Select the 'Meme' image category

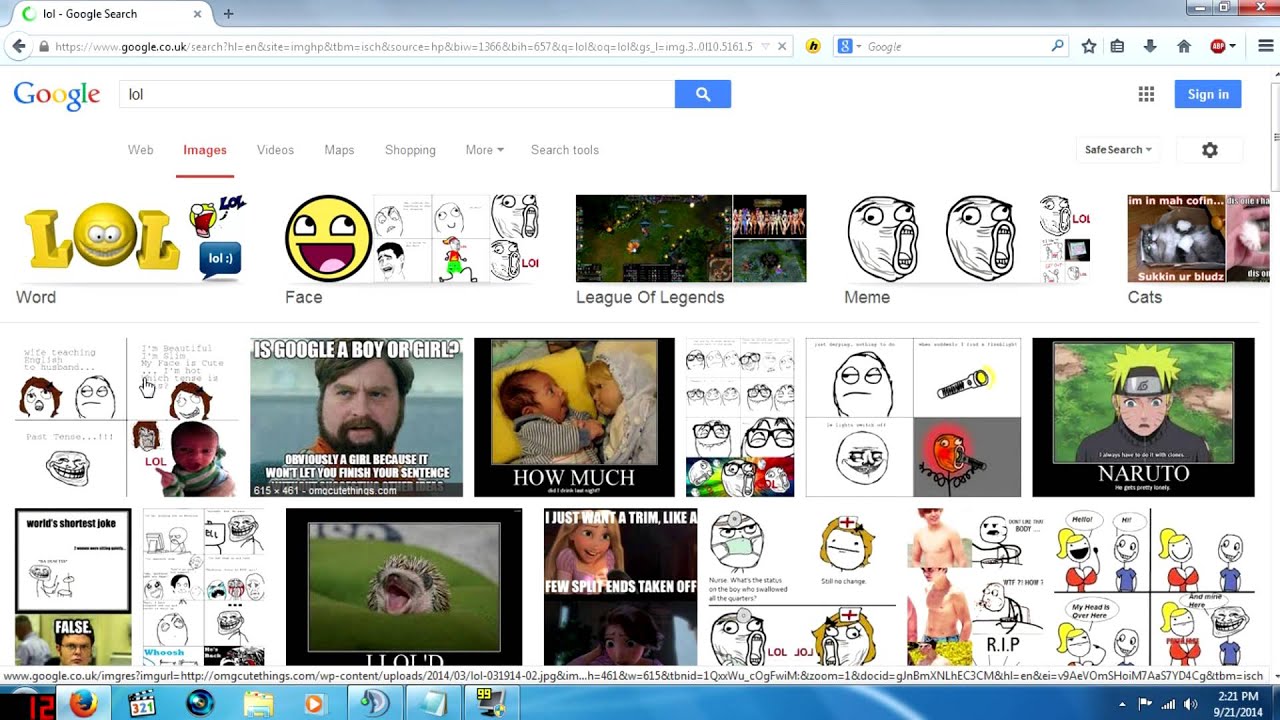click(968, 249)
